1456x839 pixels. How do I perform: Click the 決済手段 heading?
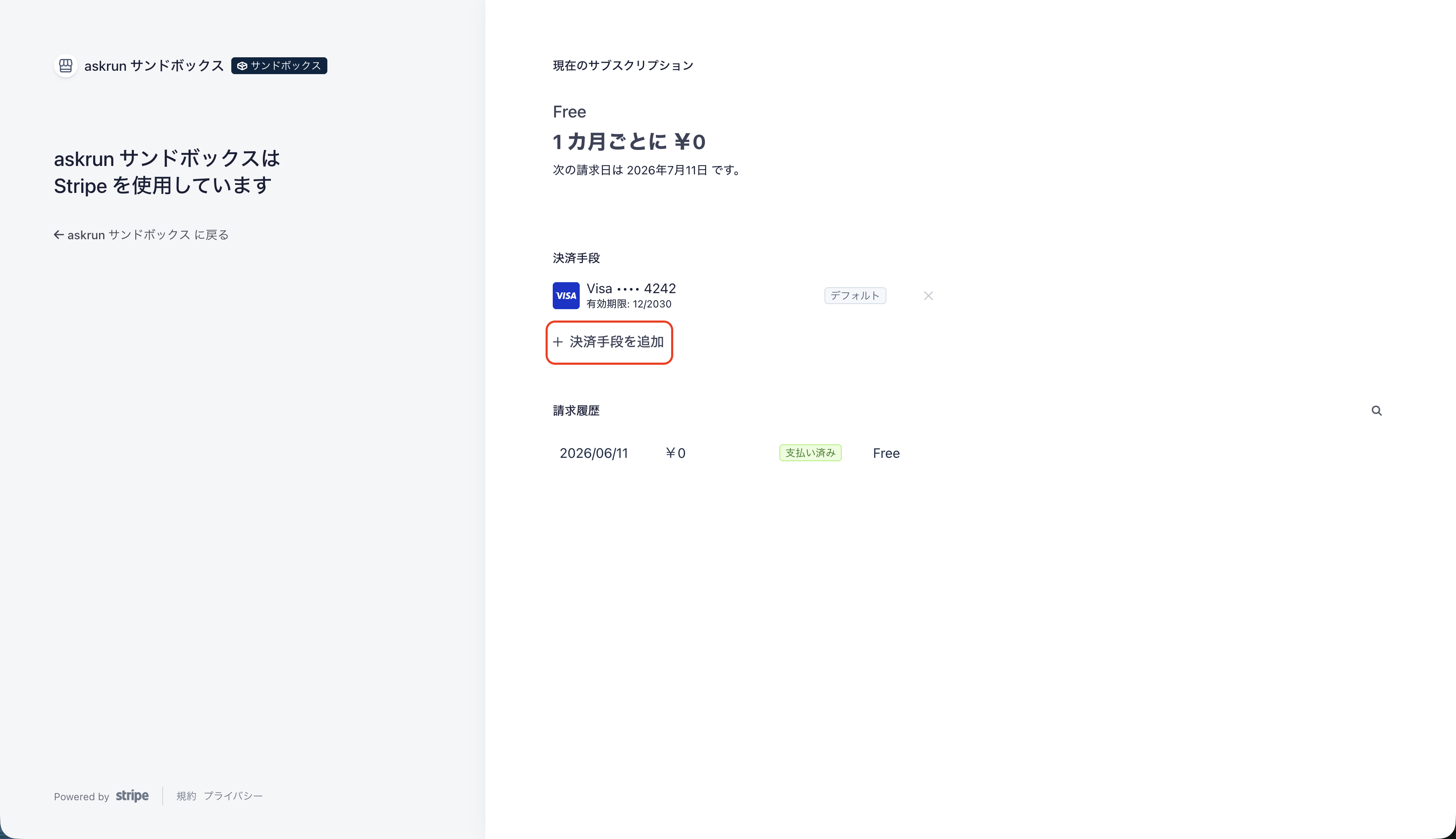[x=576, y=258]
